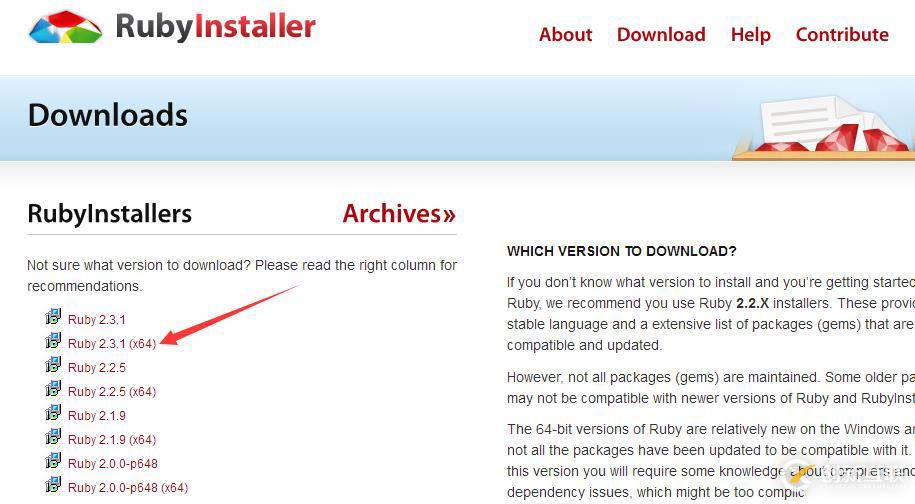Click installer icon beside Ruby 2.0.0-p648 (x64)
The width and height of the screenshot is (915, 504).
[x=53, y=484]
